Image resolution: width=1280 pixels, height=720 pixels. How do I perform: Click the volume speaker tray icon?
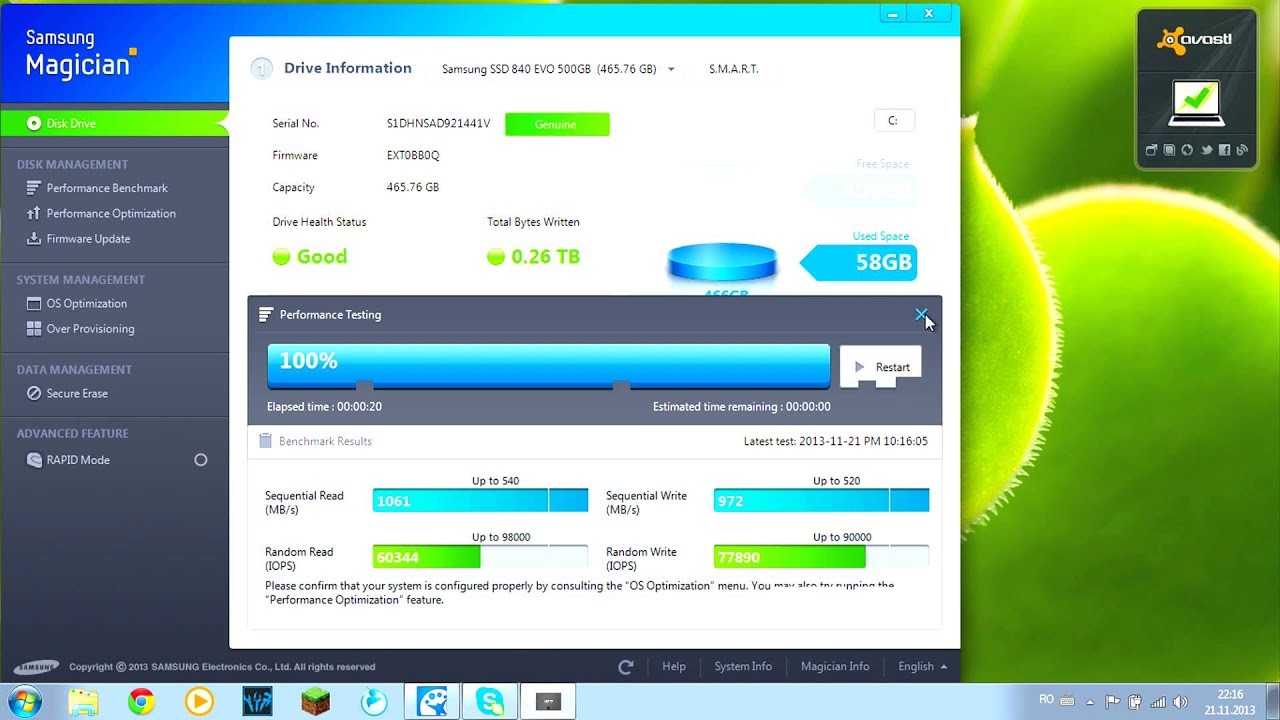coord(1180,702)
